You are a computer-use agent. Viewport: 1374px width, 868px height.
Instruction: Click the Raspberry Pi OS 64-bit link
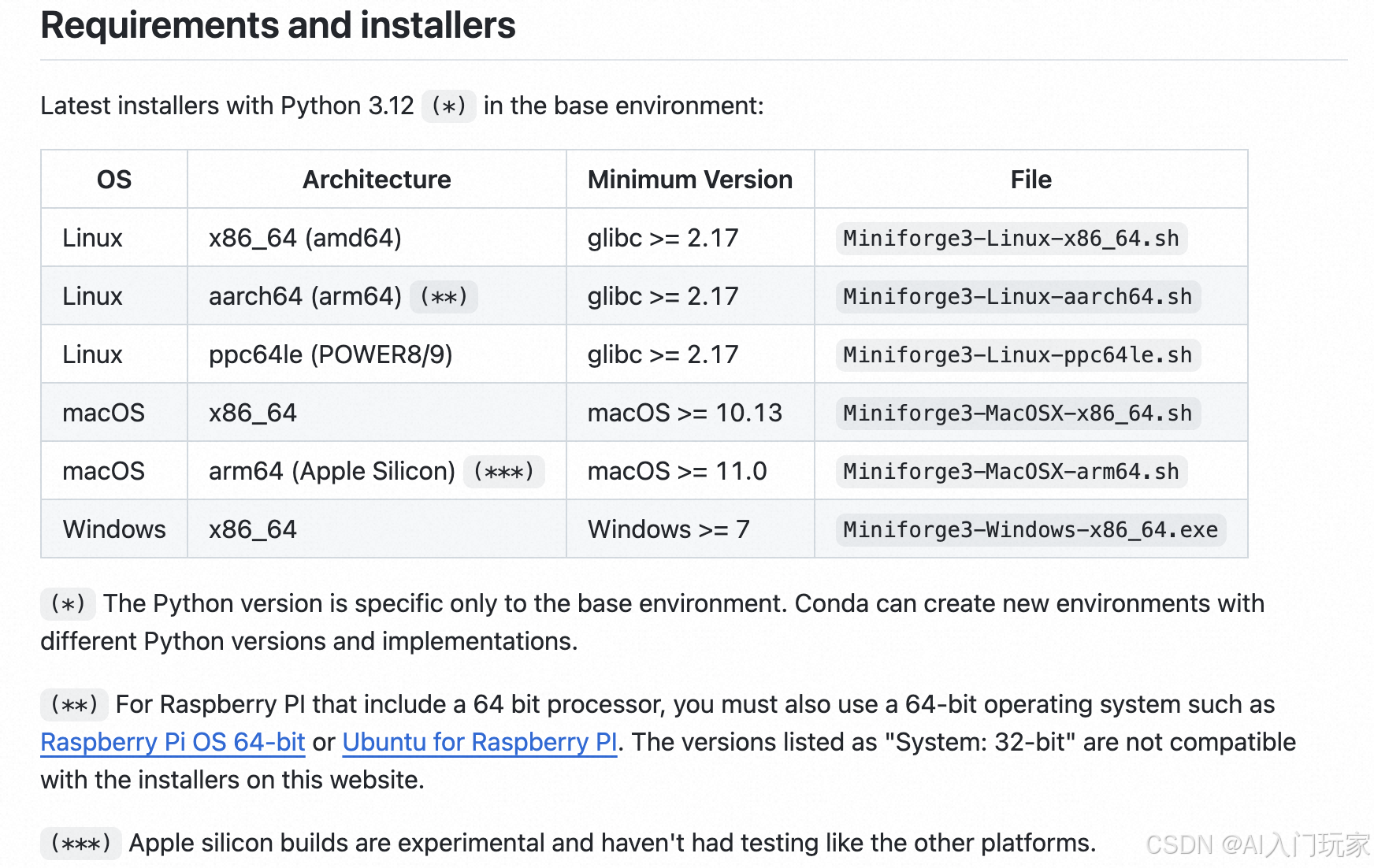pos(173,742)
